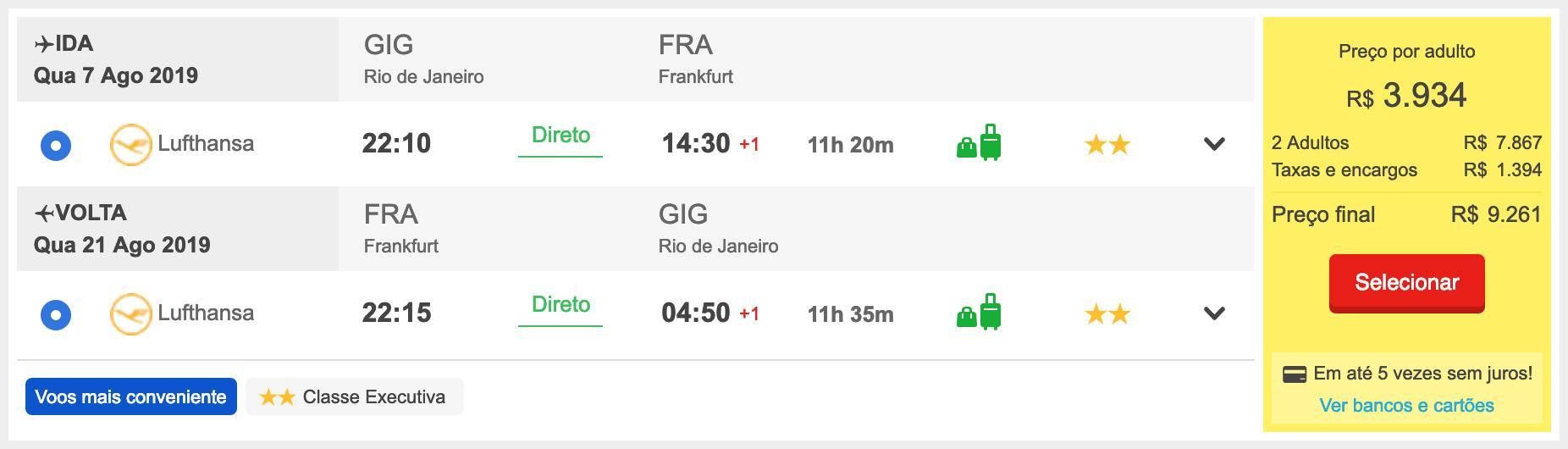Screen dimensions: 1568x449
Task: Expand return flight details chevron
Action: (x=1214, y=313)
